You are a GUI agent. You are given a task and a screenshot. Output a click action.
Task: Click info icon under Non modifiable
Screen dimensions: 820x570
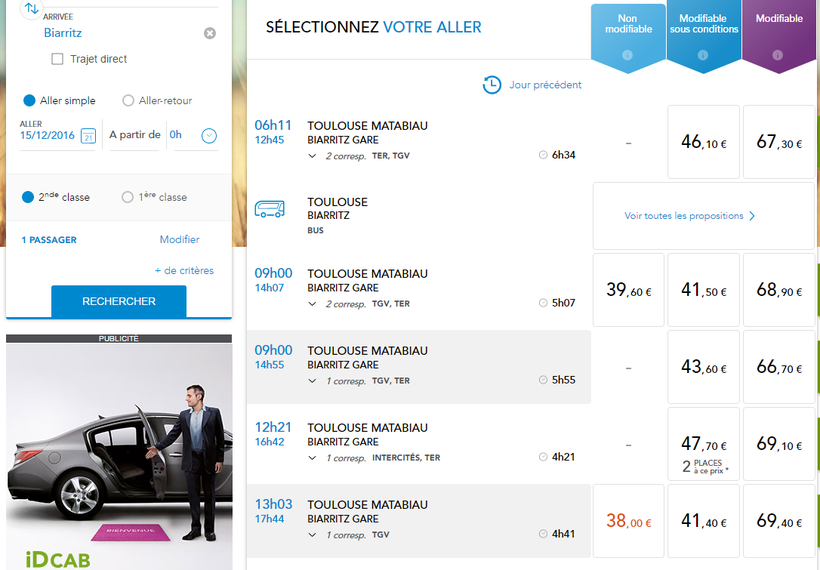(628, 55)
